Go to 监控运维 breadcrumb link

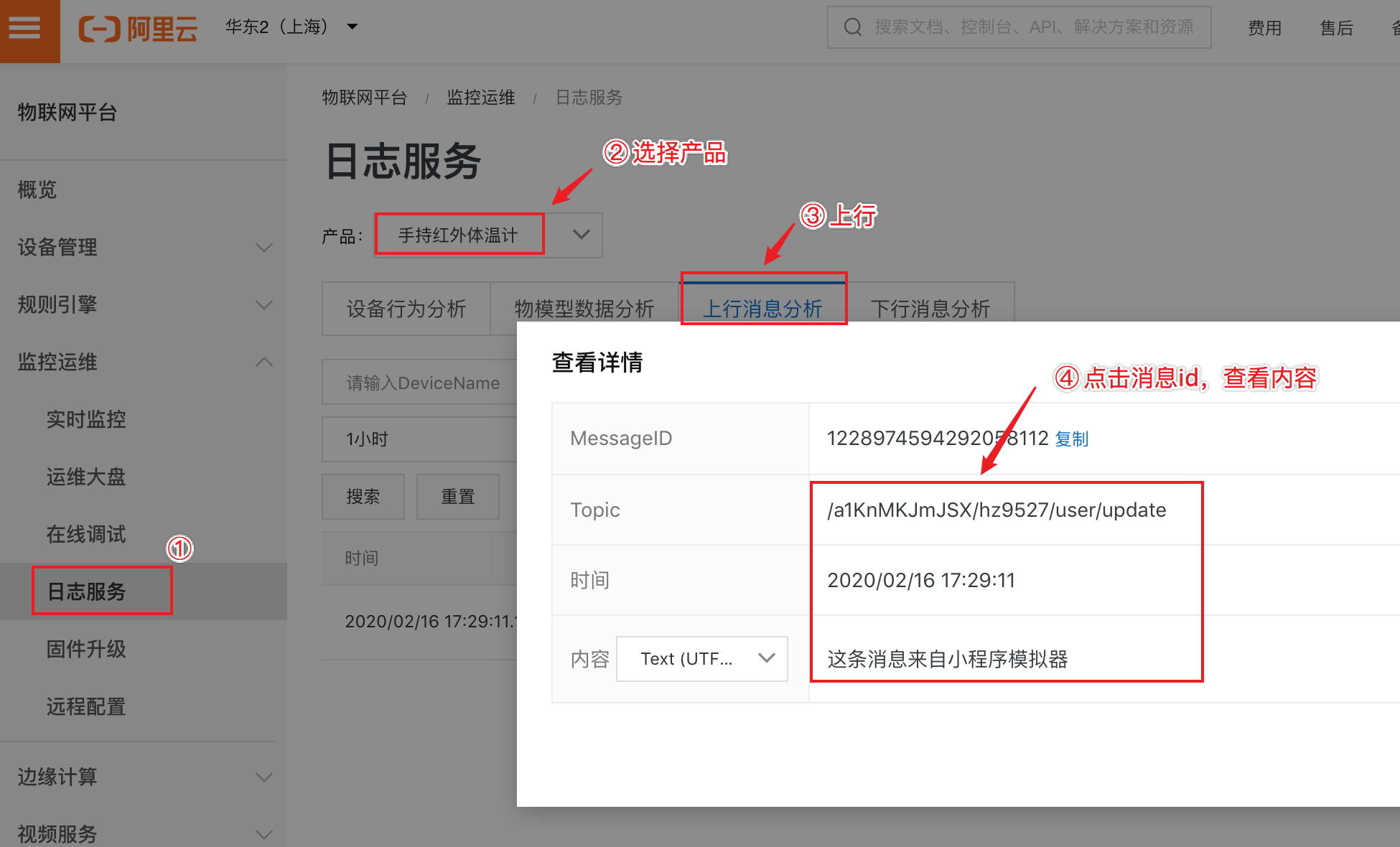[480, 98]
